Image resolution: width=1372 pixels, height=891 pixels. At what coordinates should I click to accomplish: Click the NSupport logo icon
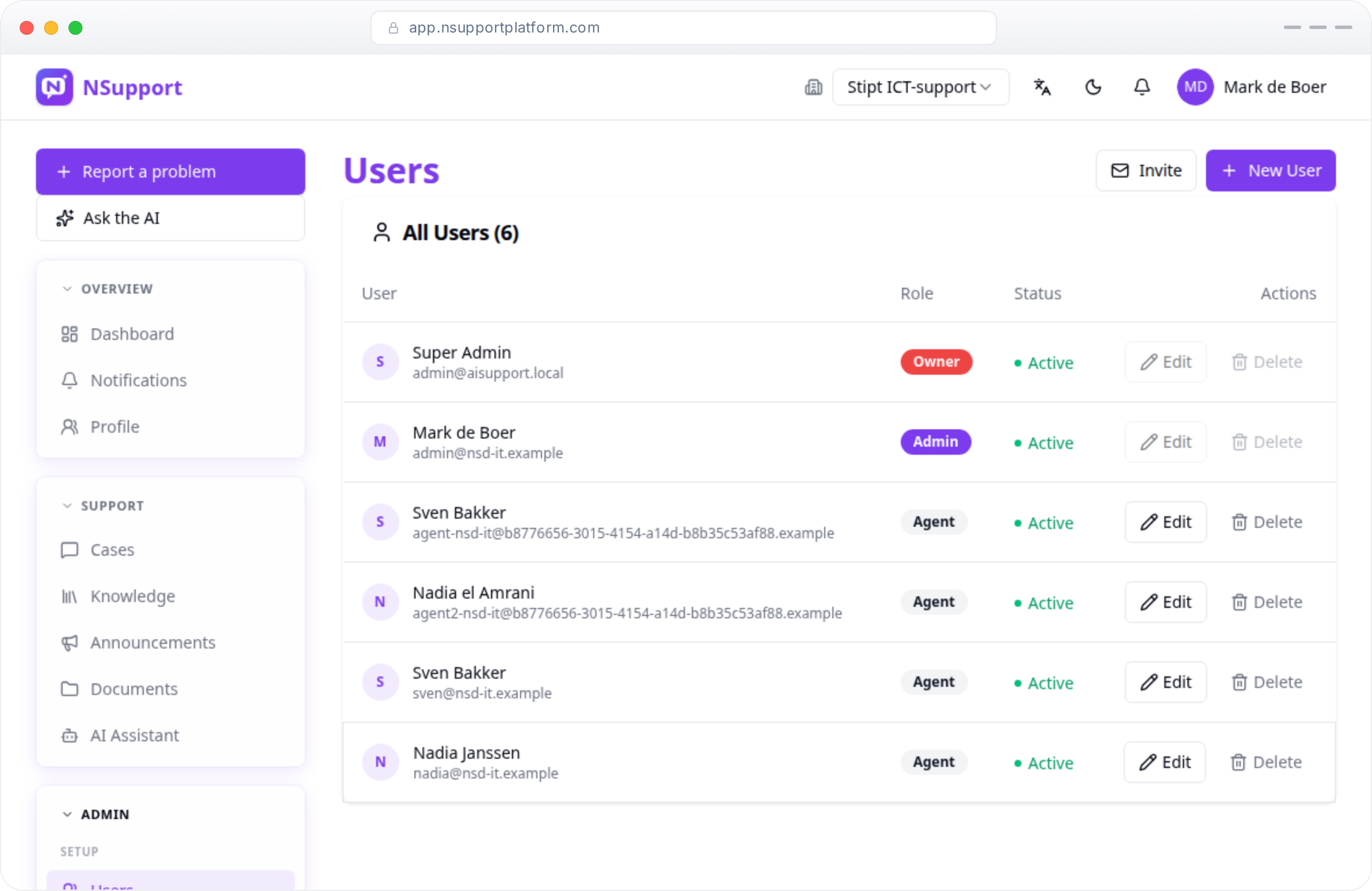[x=55, y=87]
